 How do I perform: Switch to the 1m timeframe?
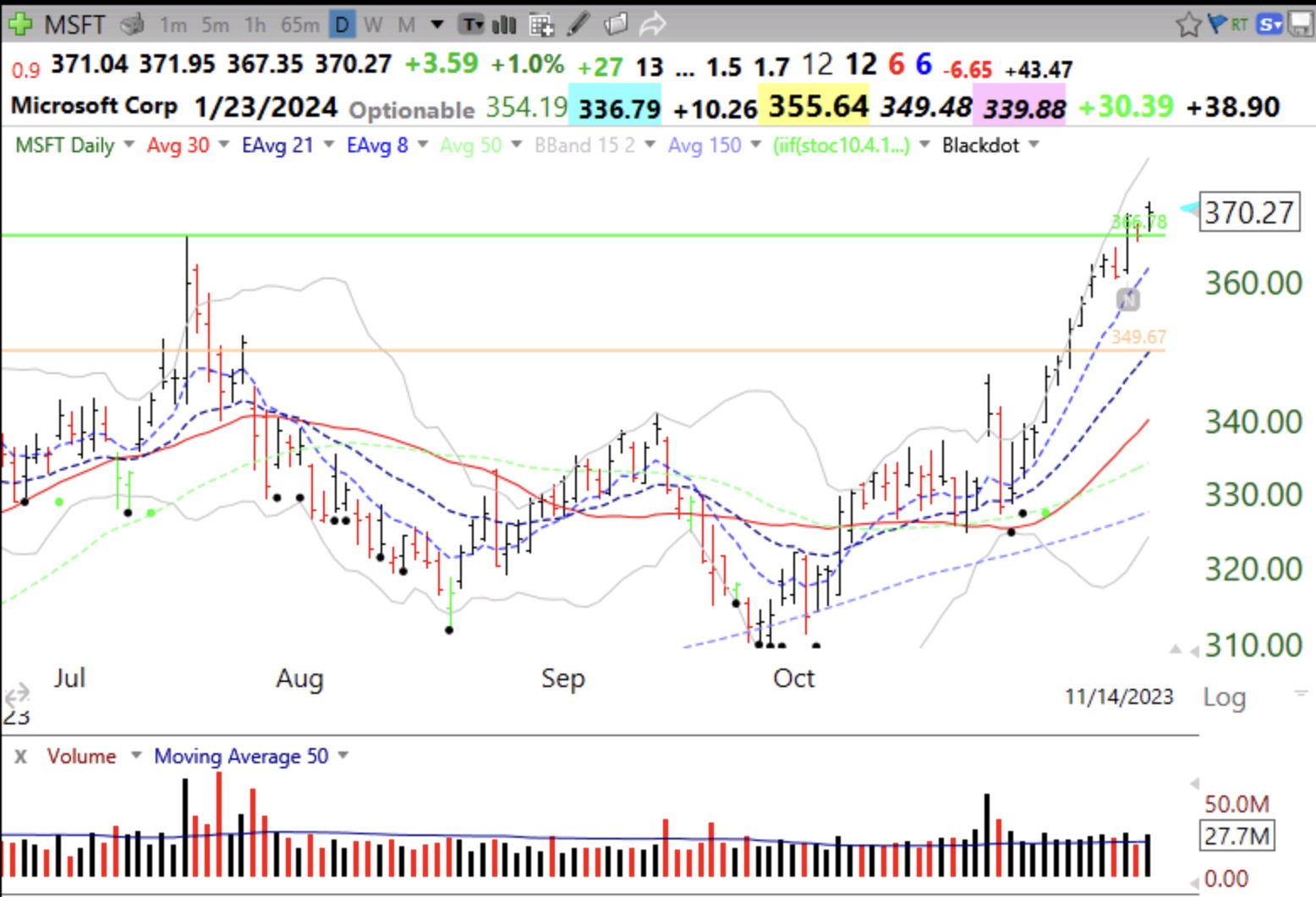(x=173, y=25)
